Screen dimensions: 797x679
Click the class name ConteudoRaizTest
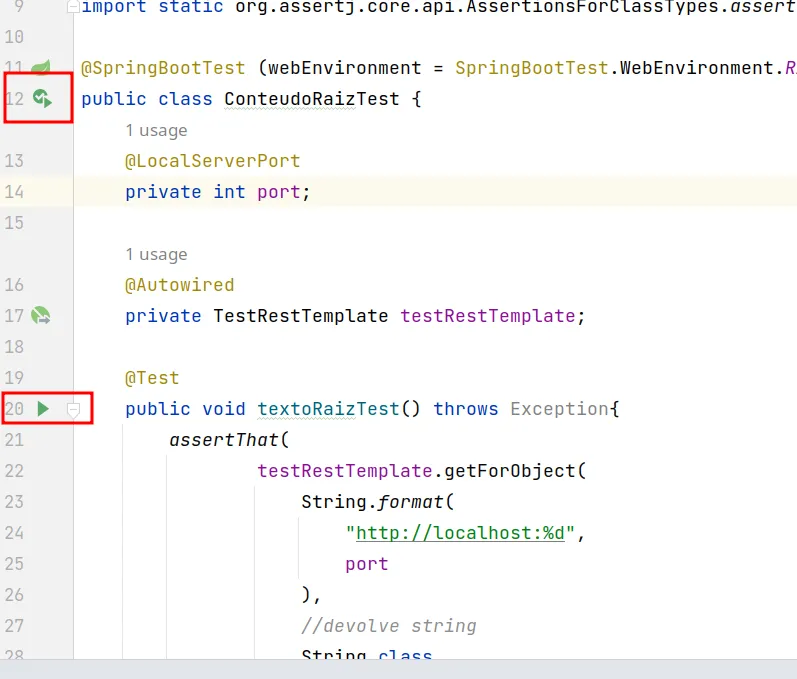312,99
